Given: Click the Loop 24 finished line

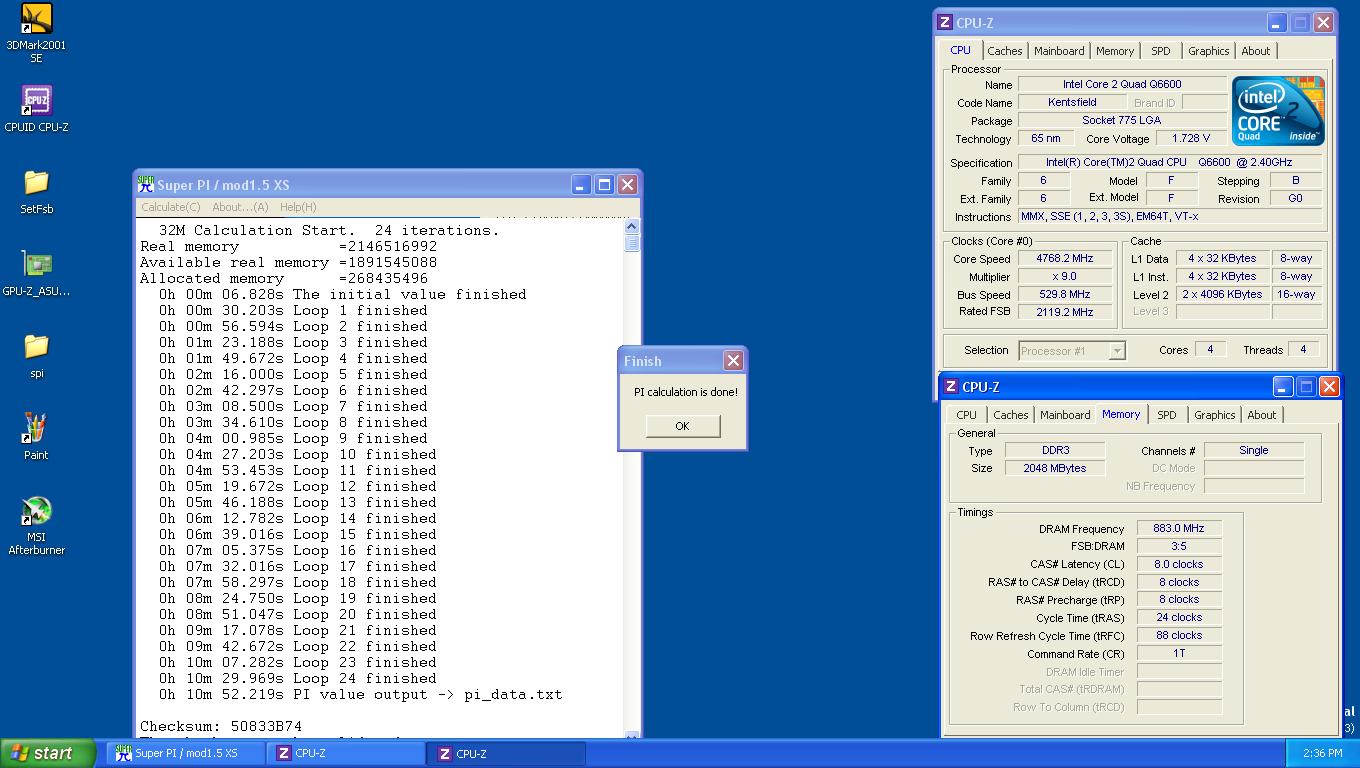Looking at the screenshot, I should pos(298,678).
